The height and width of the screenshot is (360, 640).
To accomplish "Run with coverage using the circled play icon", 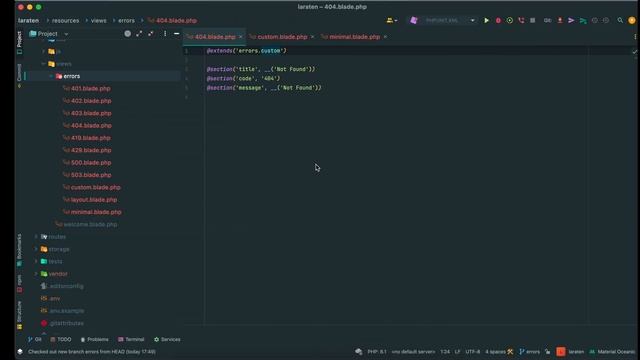I will [x=509, y=20].
